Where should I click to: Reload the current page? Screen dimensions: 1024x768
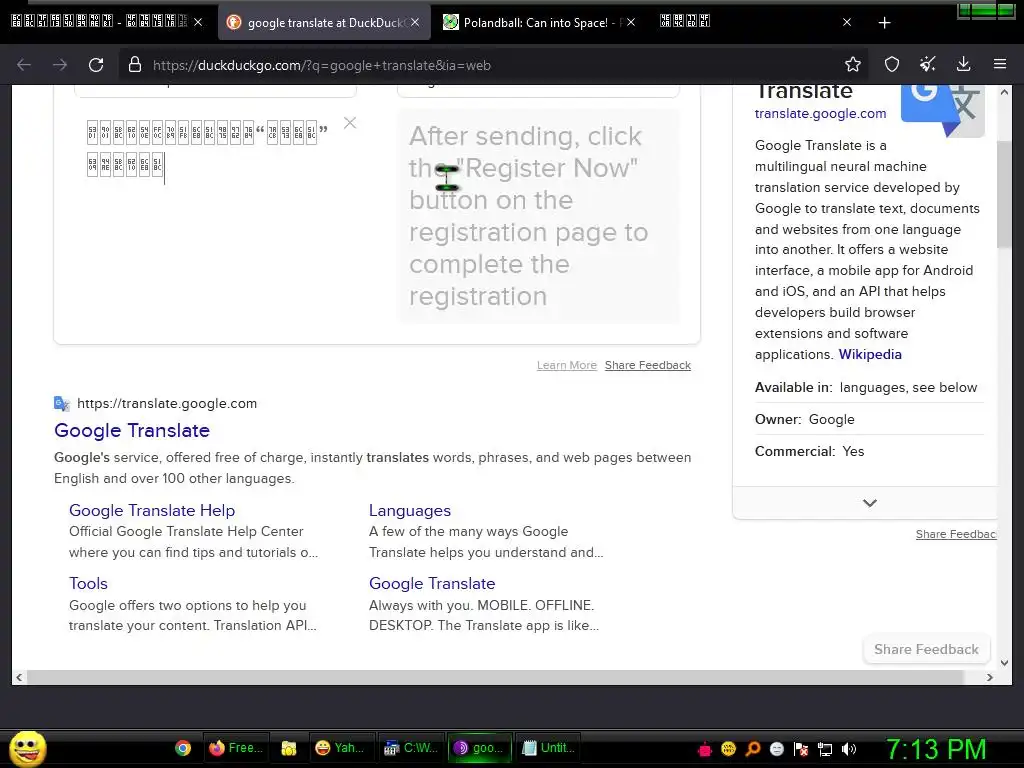click(x=96, y=65)
